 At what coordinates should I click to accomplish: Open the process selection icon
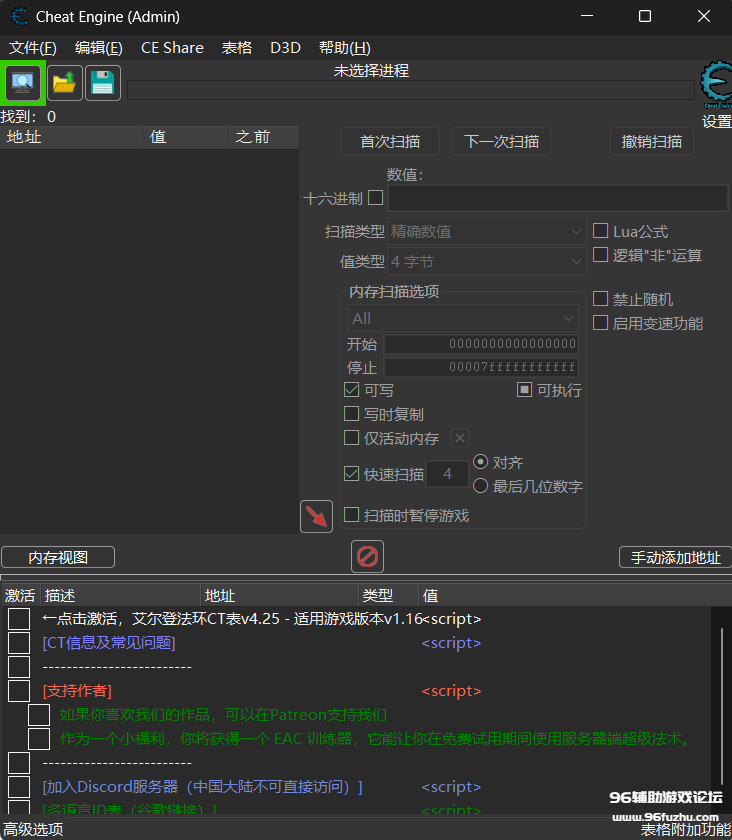point(23,82)
